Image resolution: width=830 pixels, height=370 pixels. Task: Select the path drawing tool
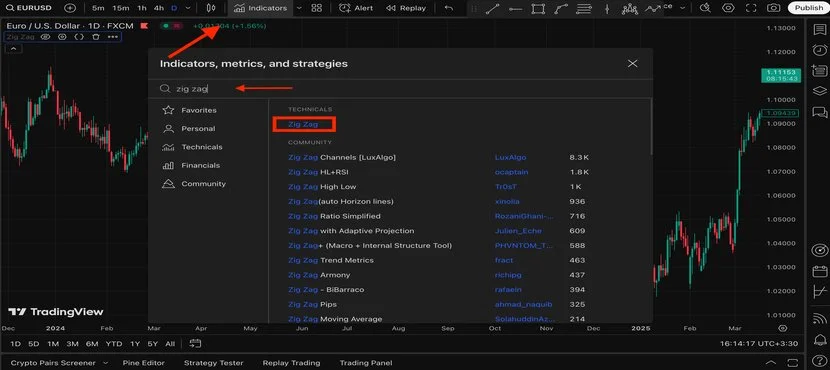561,8
